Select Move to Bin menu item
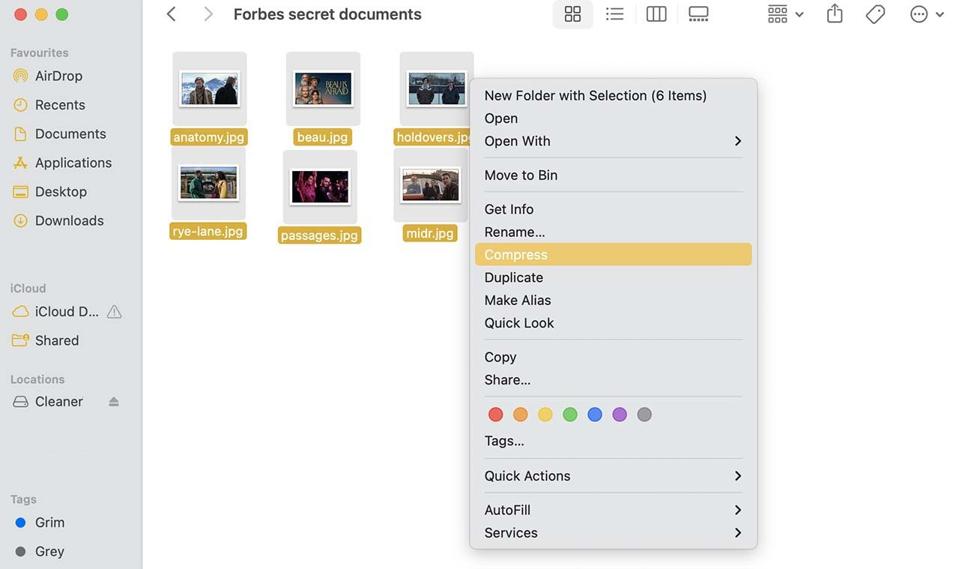The width and height of the screenshot is (959, 569). click(520, 175)
